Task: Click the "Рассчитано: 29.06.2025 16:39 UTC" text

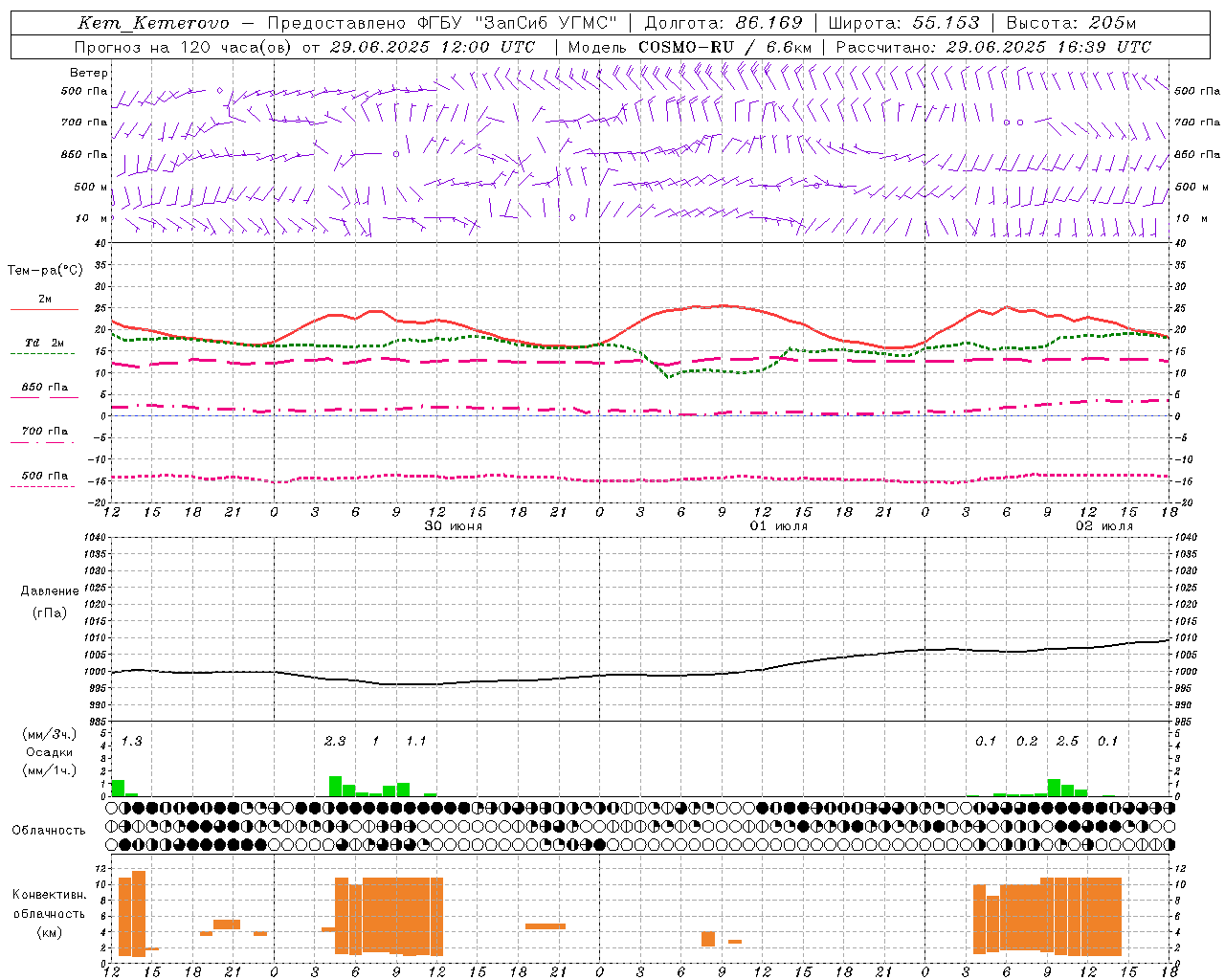Action: pyautogui.click(x=993, y=47)
